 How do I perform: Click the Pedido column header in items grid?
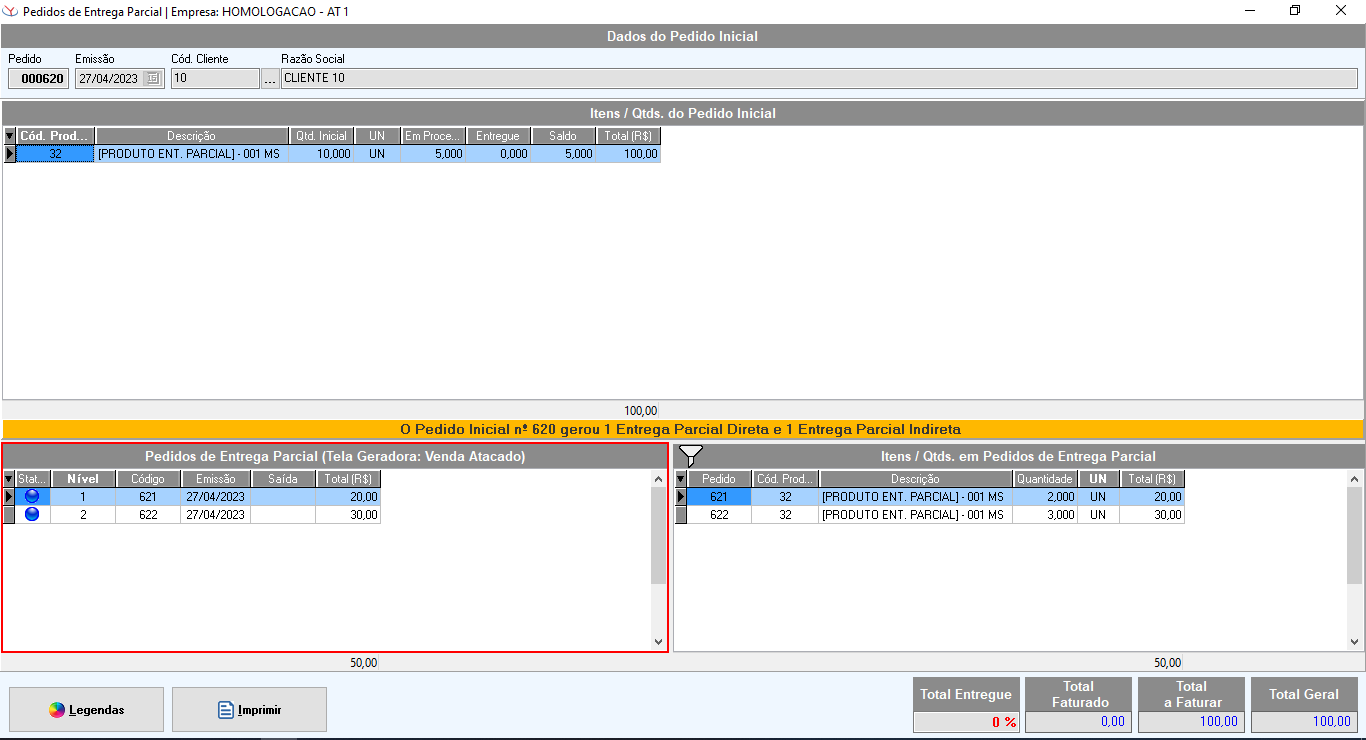[719, 479]
